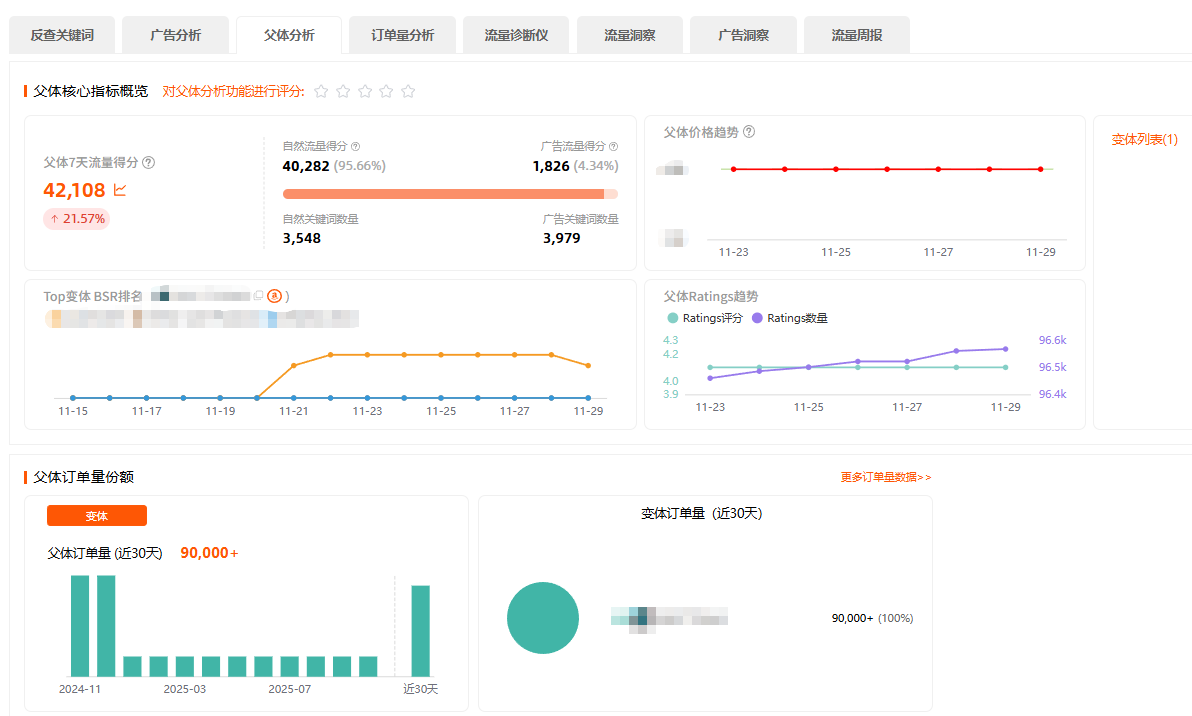Open the 流量诊断仪 tab
The height and width of the screenshot is (716, 1192).
pyautogui.click(x=516, y=35)
